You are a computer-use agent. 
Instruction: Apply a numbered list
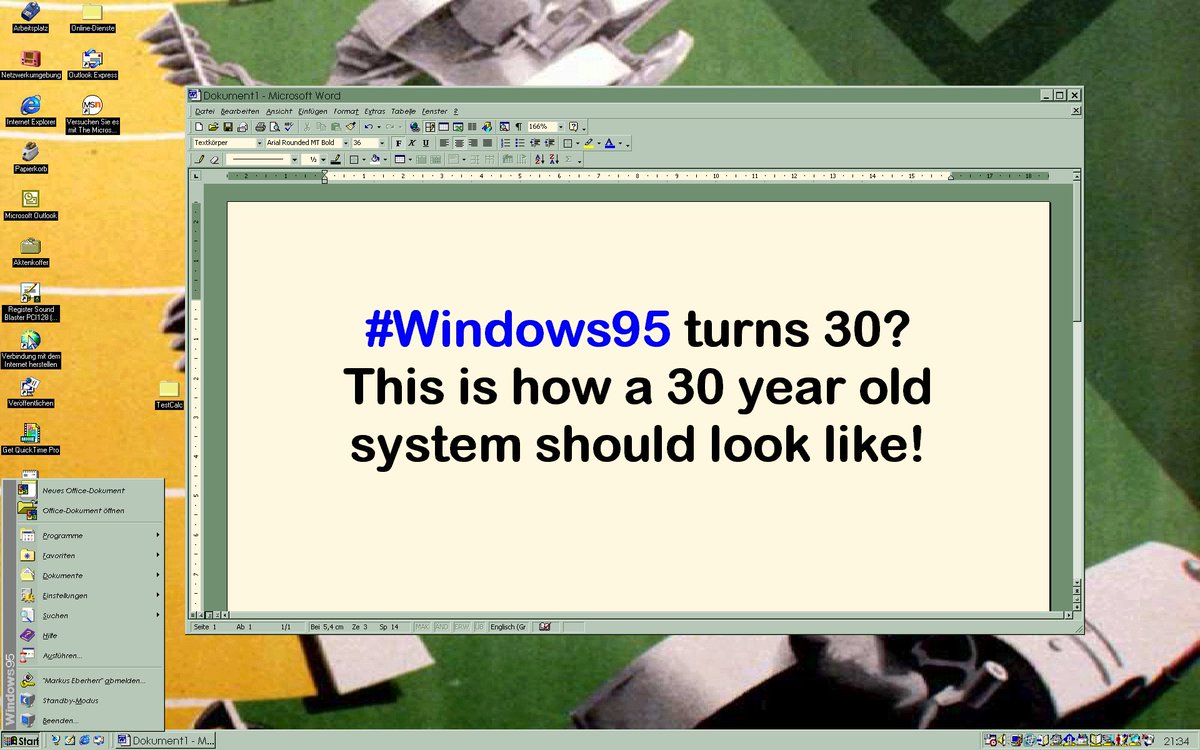506,143
